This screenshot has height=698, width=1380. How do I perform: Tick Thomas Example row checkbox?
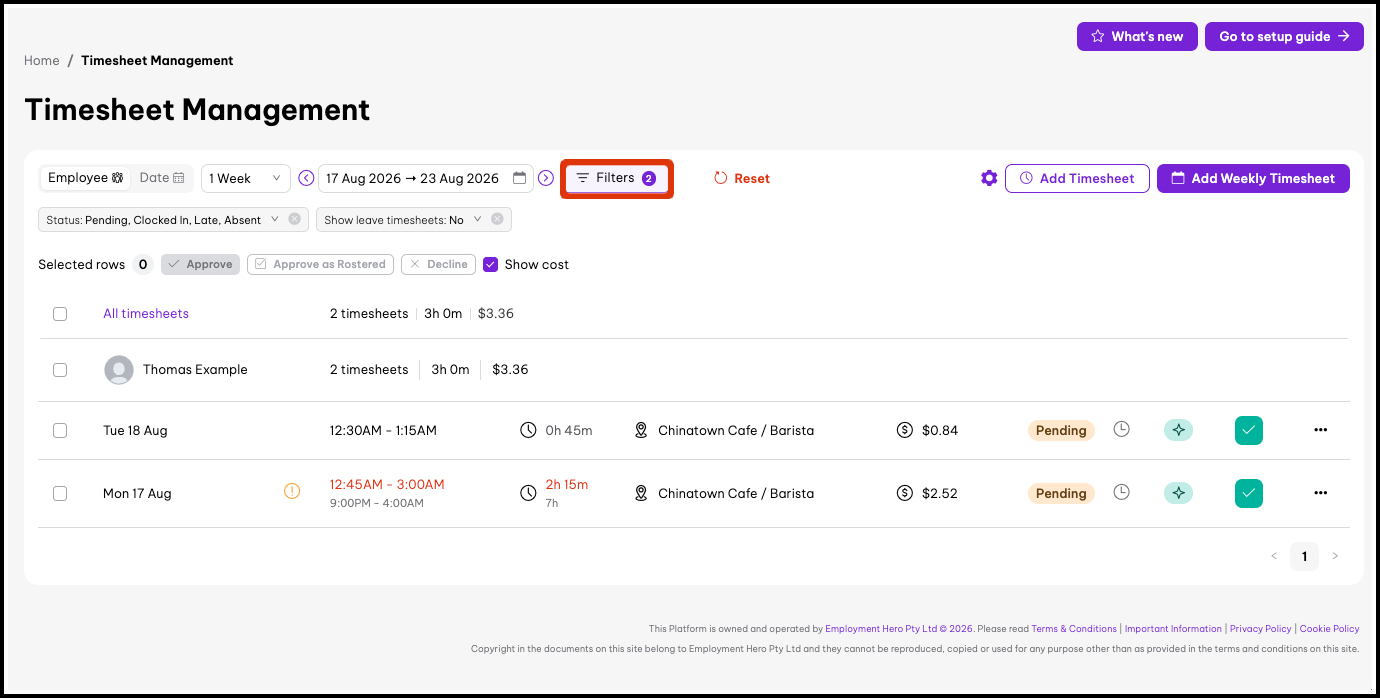coord(60,370)
